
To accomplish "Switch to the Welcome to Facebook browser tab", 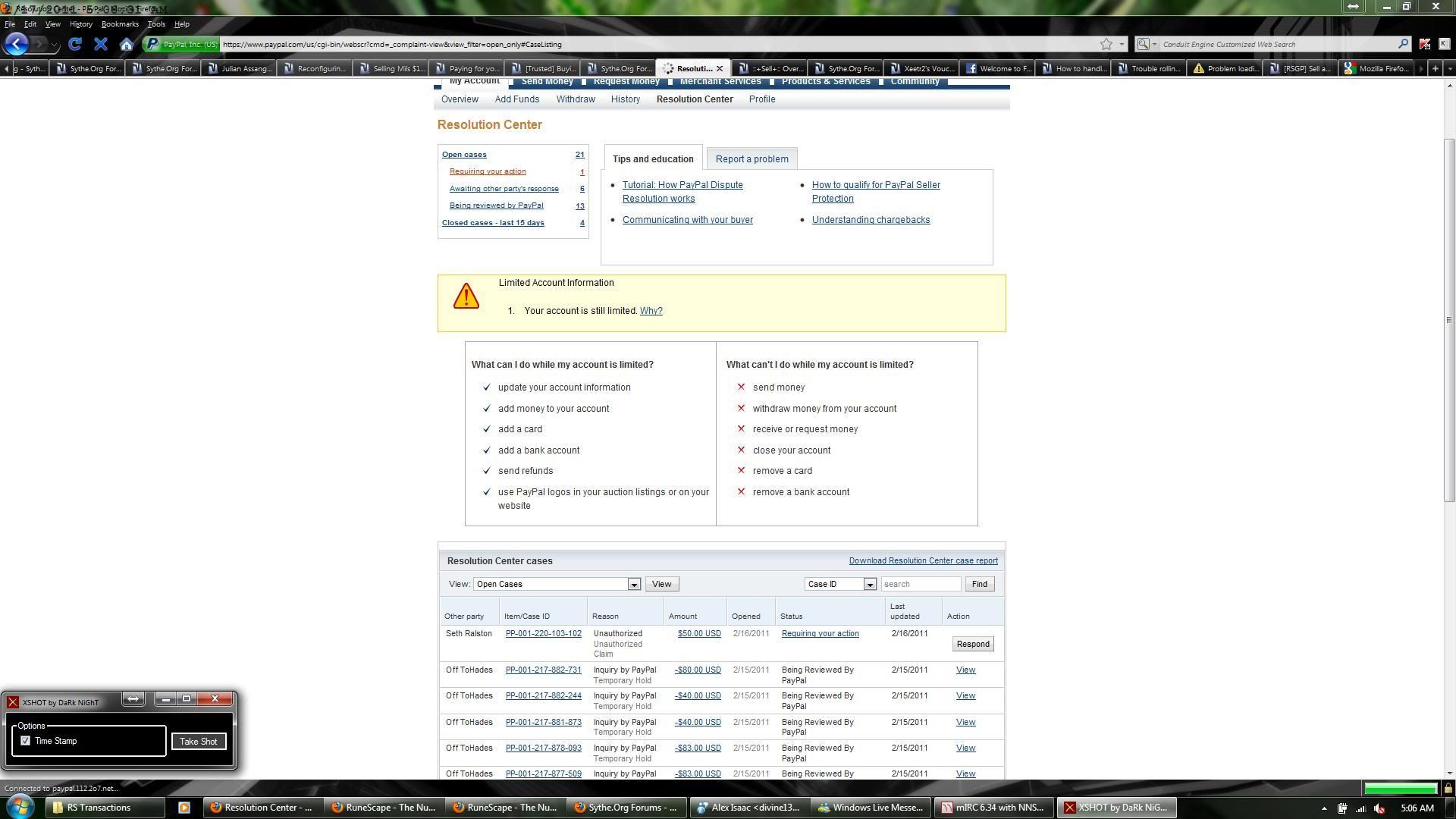I will click(998, 68).
